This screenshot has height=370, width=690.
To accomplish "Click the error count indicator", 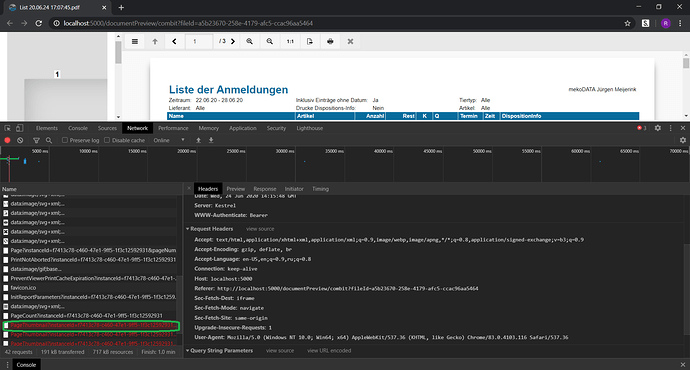I will point(642,128).
